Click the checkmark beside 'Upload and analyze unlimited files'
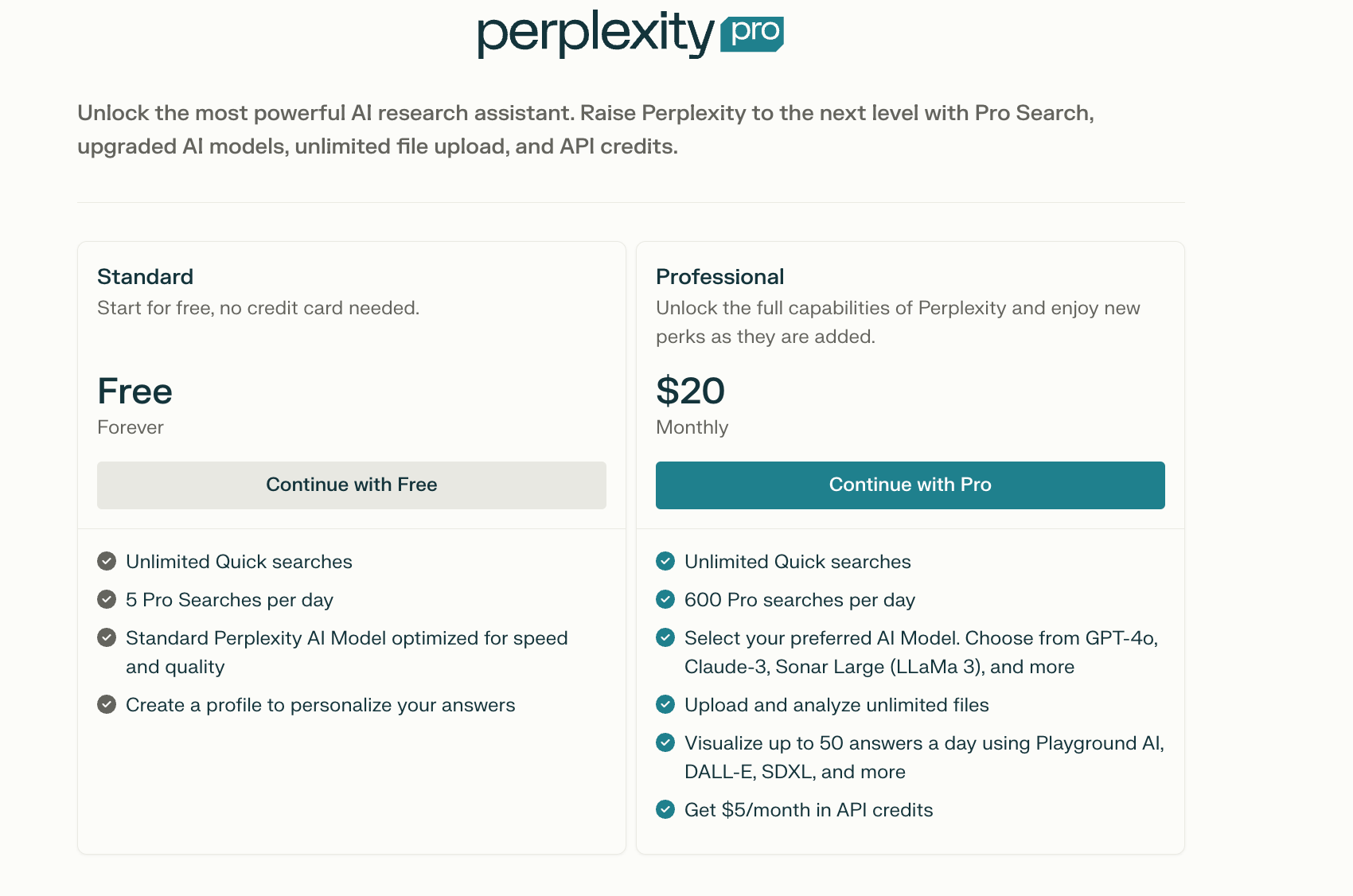The width and height of the screenshot is (1353, 896). tap(665, 704)
